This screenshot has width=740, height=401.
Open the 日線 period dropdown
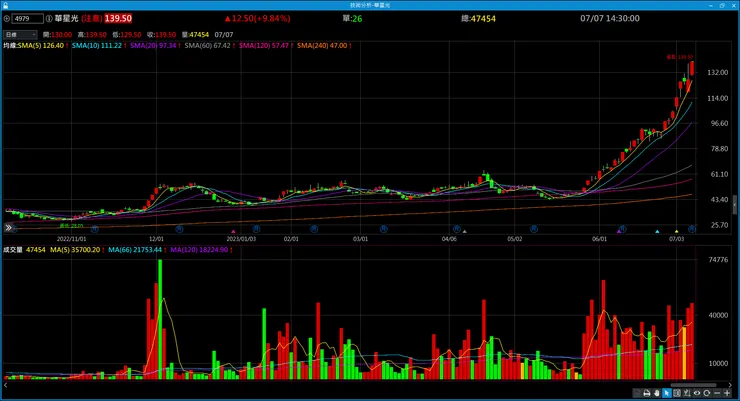20,34
